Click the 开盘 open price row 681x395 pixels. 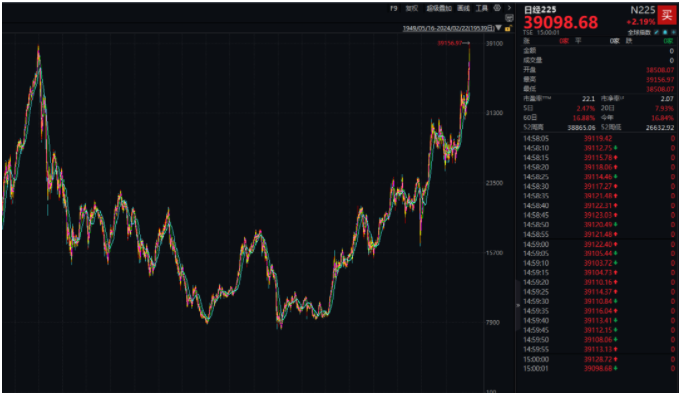point(598,70)
